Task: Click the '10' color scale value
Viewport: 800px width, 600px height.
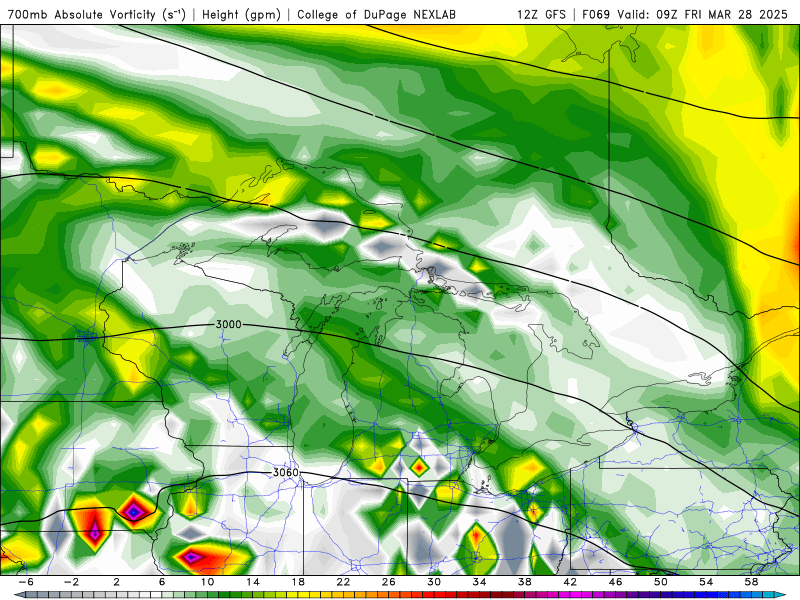Action: tap(207, 582)
